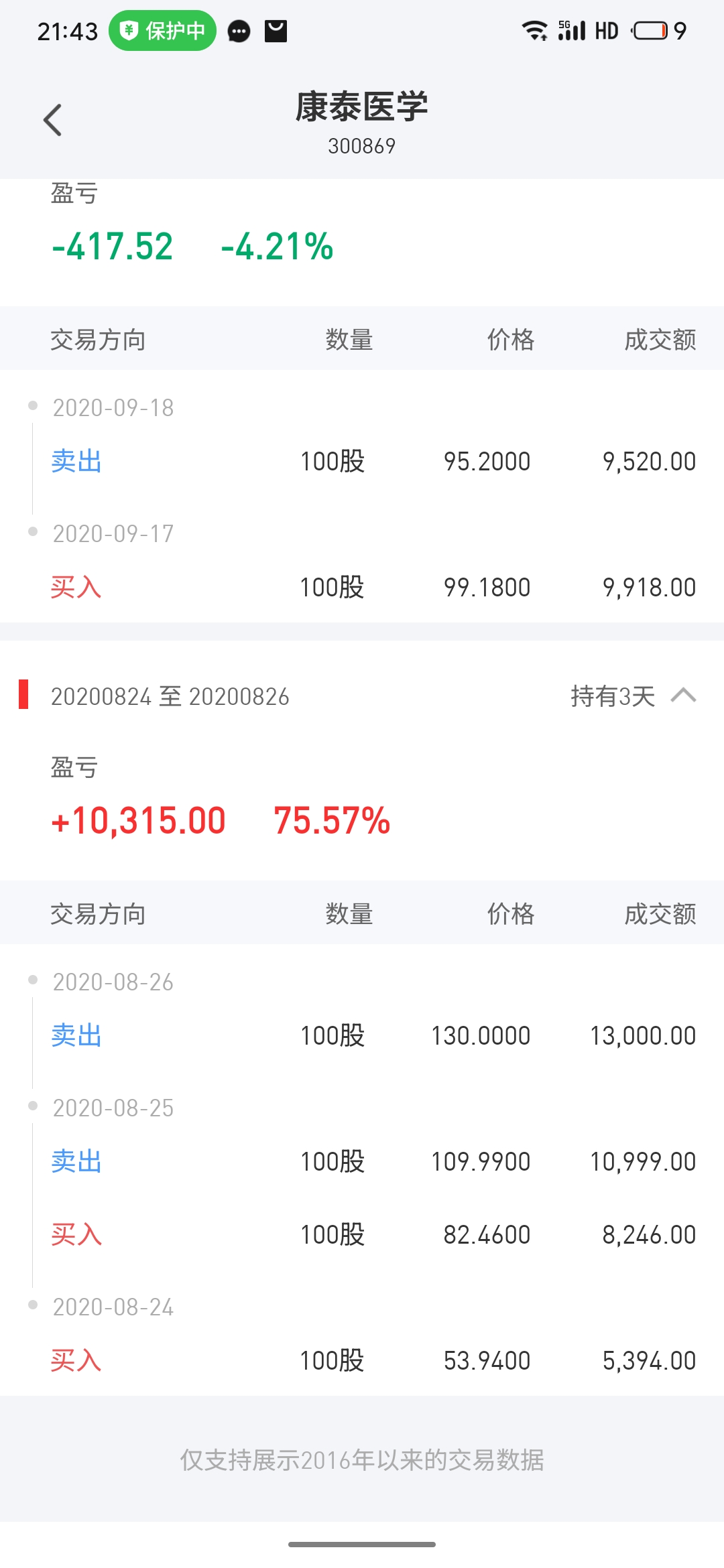Tap the bottom home gesture bar

[x=362, y=1545]
